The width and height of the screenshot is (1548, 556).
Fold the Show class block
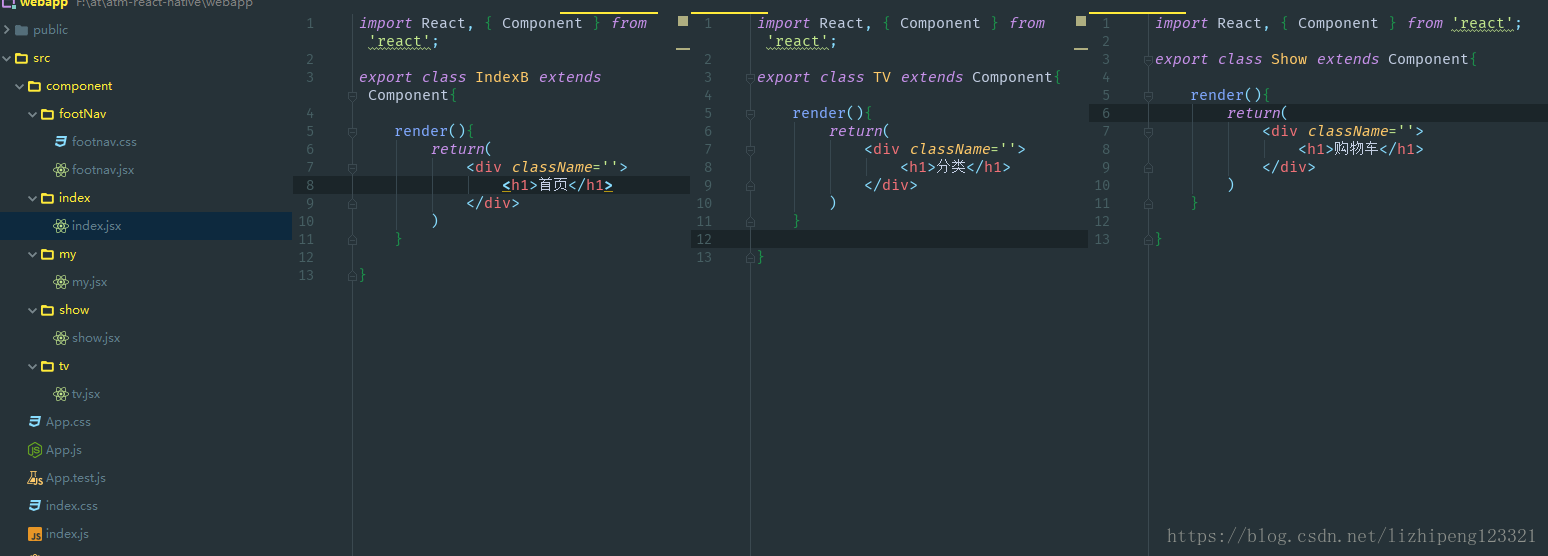[x=1148, y=60]
